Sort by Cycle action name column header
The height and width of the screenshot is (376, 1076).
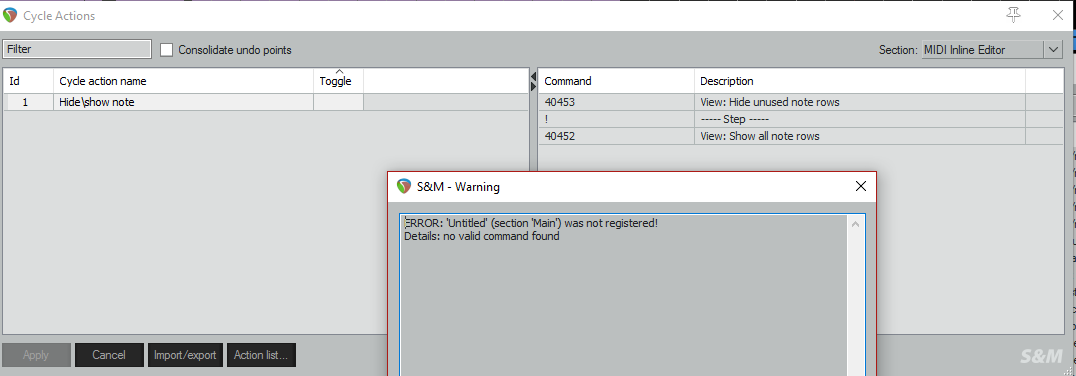click(184, 81)
